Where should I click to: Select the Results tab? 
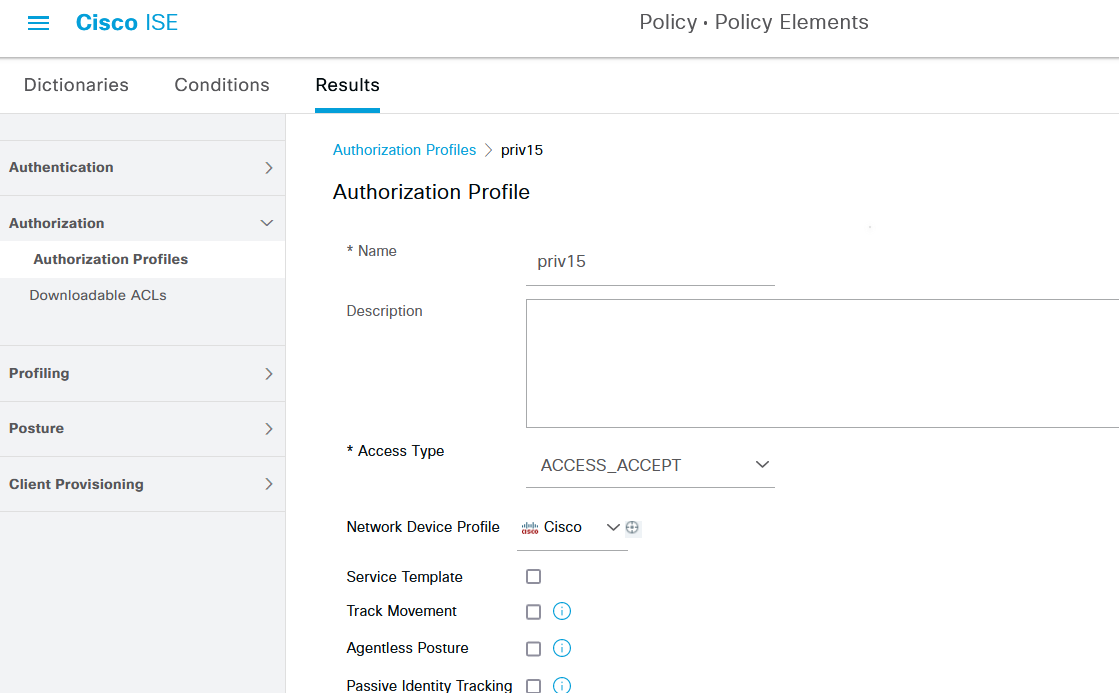348,85
